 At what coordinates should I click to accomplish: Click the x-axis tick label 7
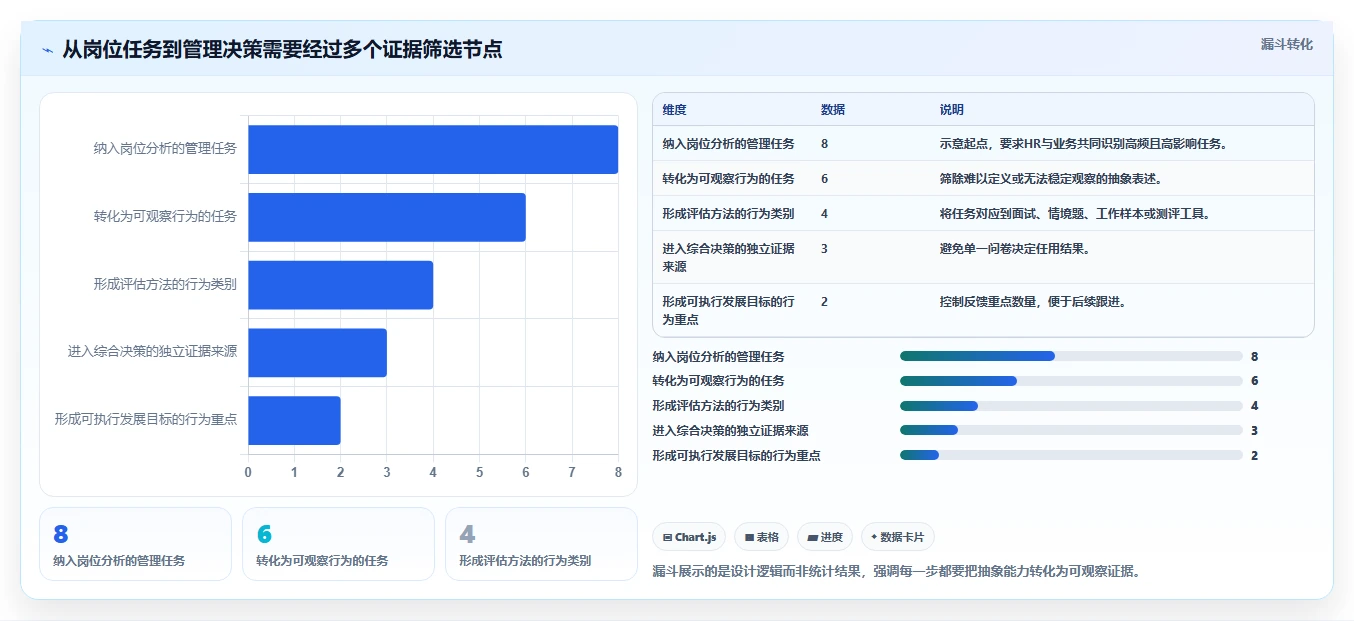tap(572, 472)
